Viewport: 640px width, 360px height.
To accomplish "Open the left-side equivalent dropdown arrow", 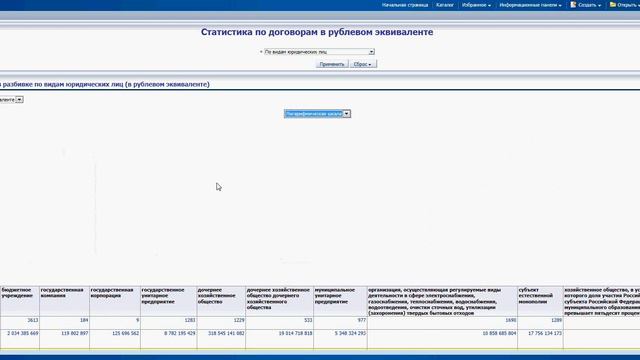I will pyautogui.click(x=19, y=100).
